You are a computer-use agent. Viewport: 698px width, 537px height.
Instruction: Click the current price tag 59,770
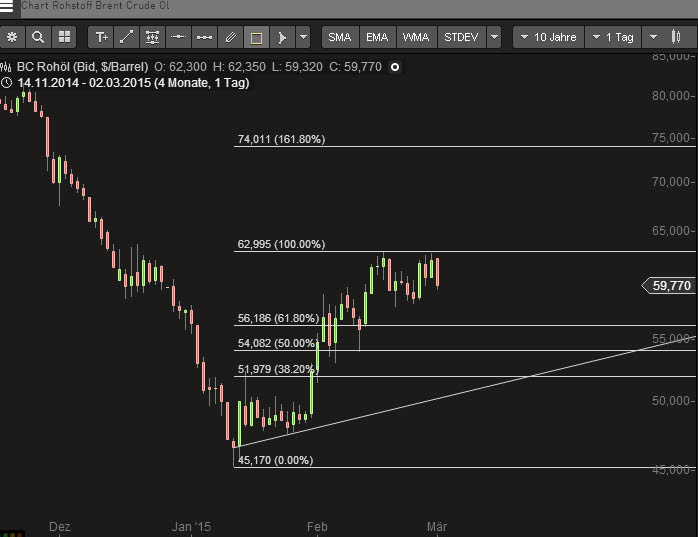point(669,286)
